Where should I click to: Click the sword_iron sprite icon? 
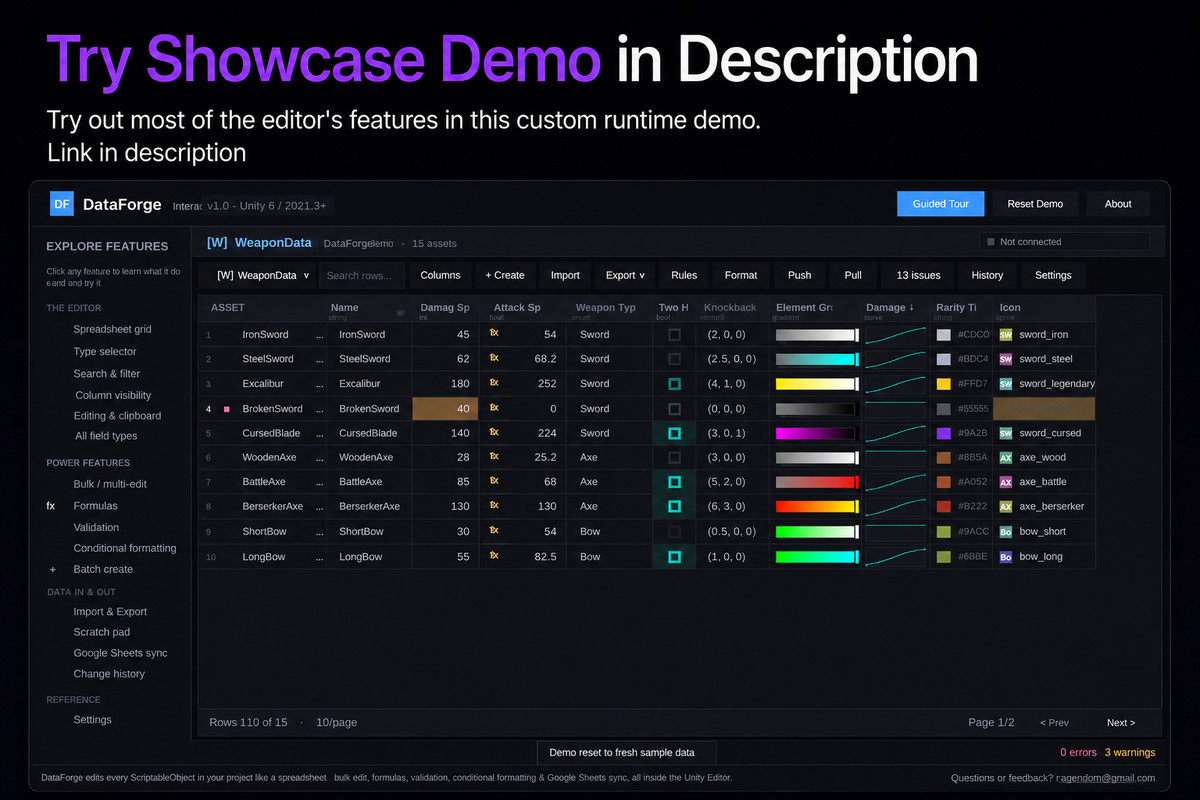point(1006,335)
